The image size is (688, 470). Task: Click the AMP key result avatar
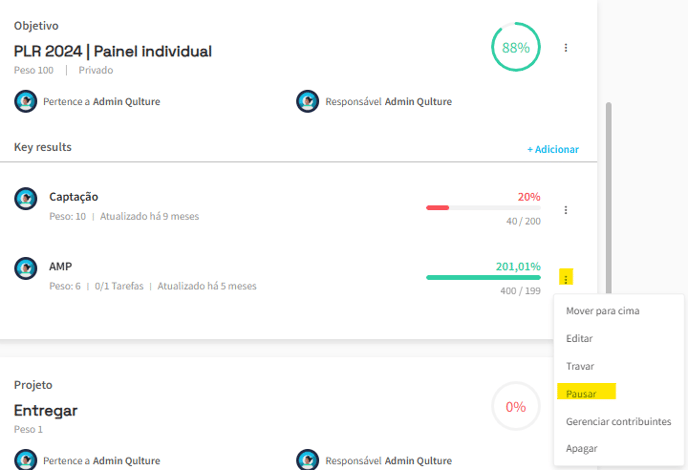[x=25, y=268]
